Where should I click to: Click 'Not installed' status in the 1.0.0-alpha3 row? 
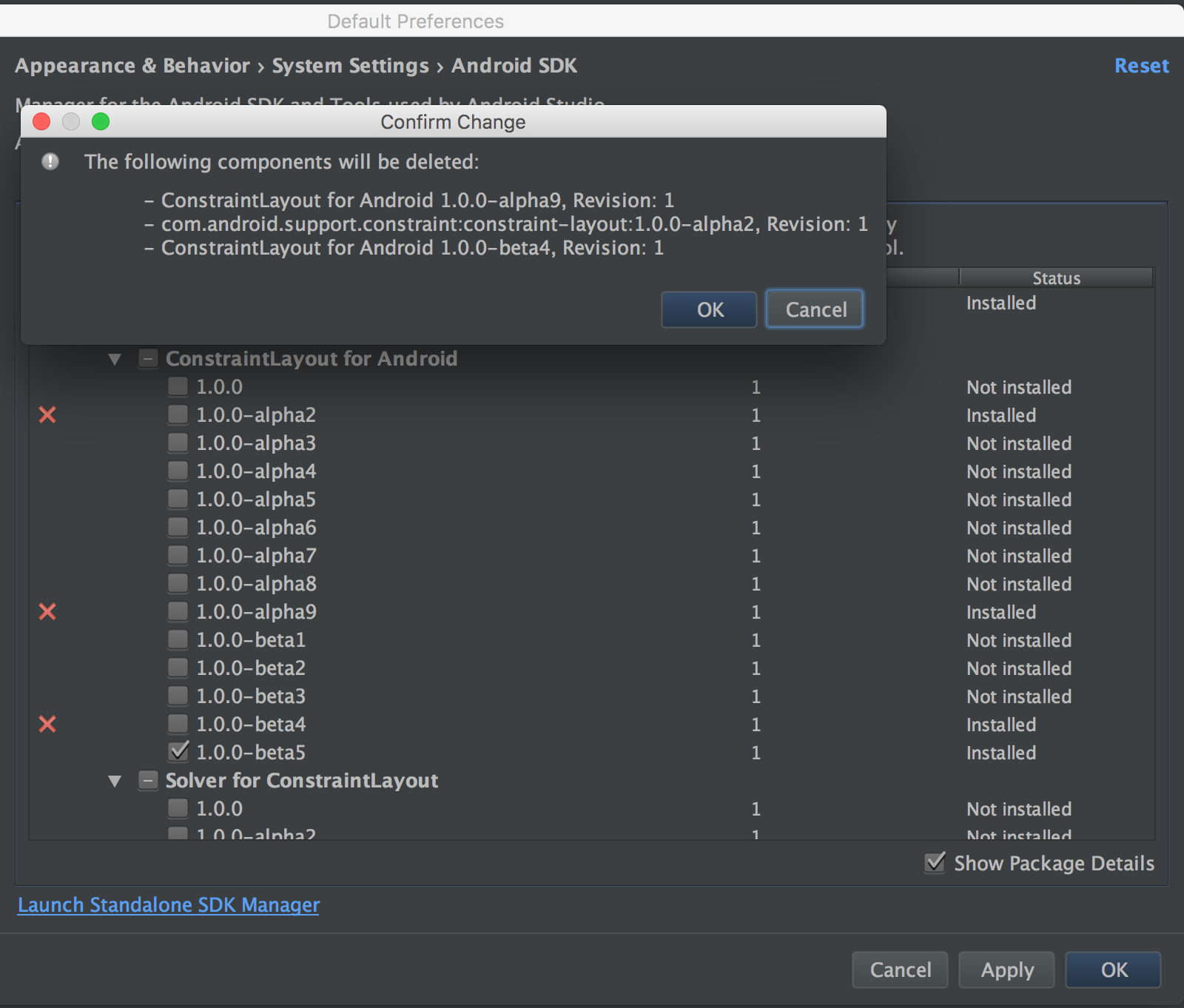click(x=1019, y=443)
